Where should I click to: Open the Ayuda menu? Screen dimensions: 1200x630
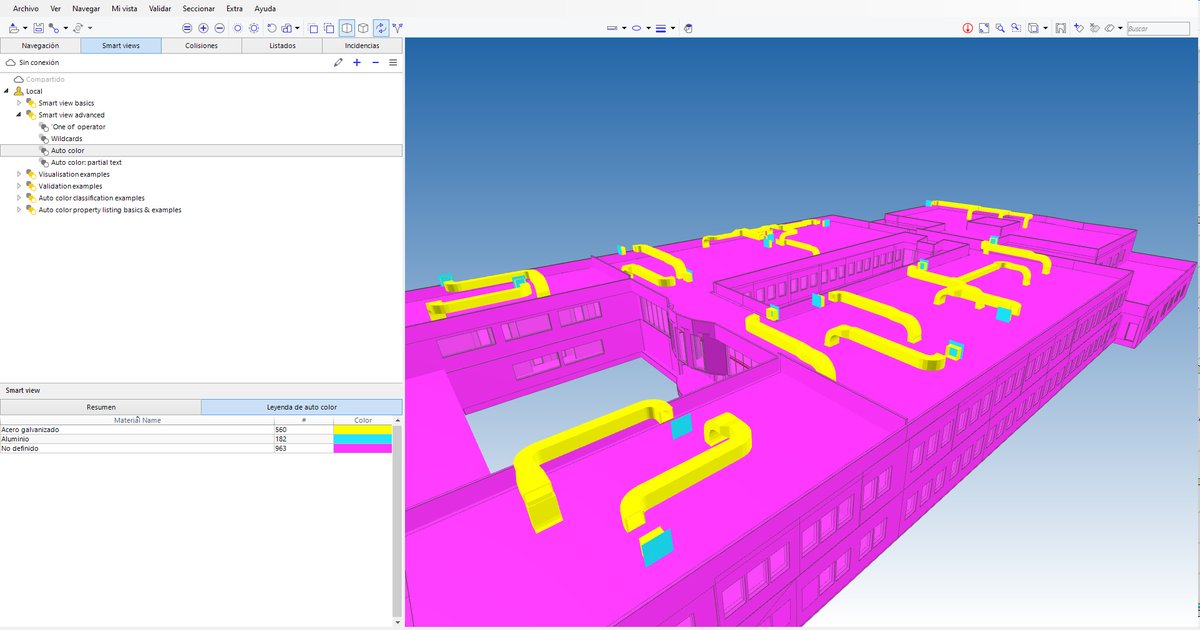(x=265, y=8)
